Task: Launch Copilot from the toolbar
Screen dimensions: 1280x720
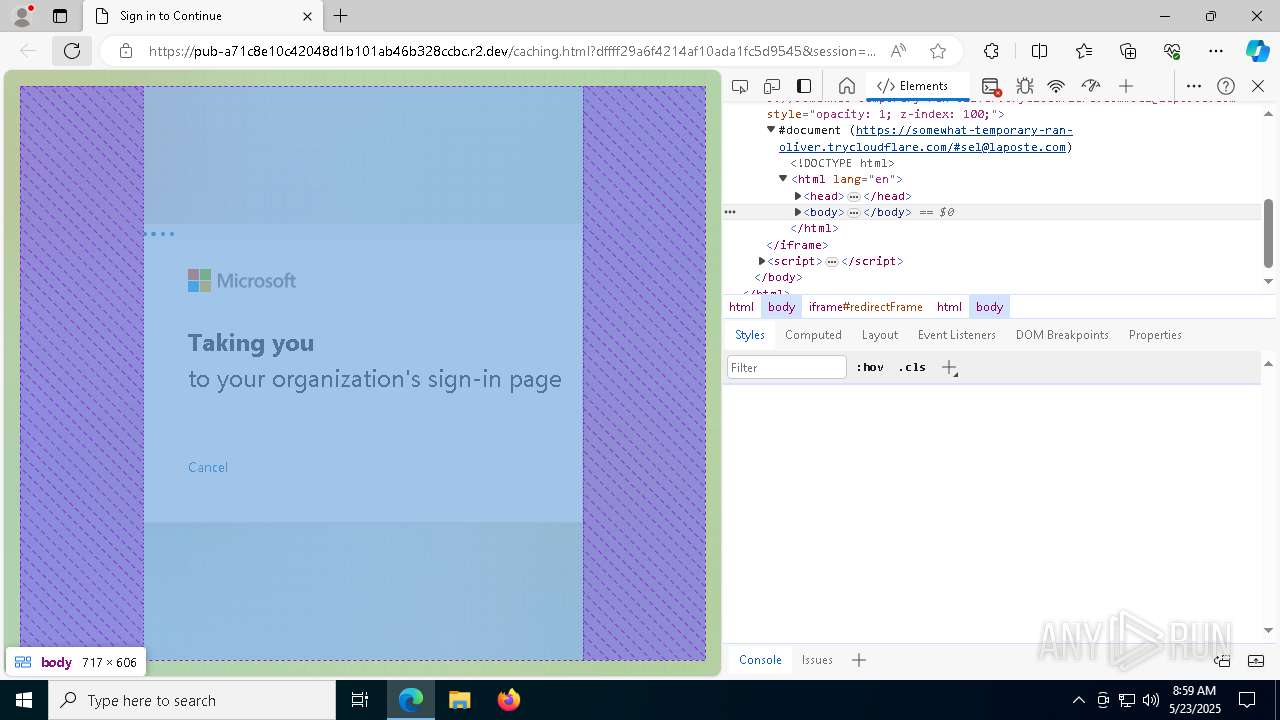Action: pos(1257,51)
